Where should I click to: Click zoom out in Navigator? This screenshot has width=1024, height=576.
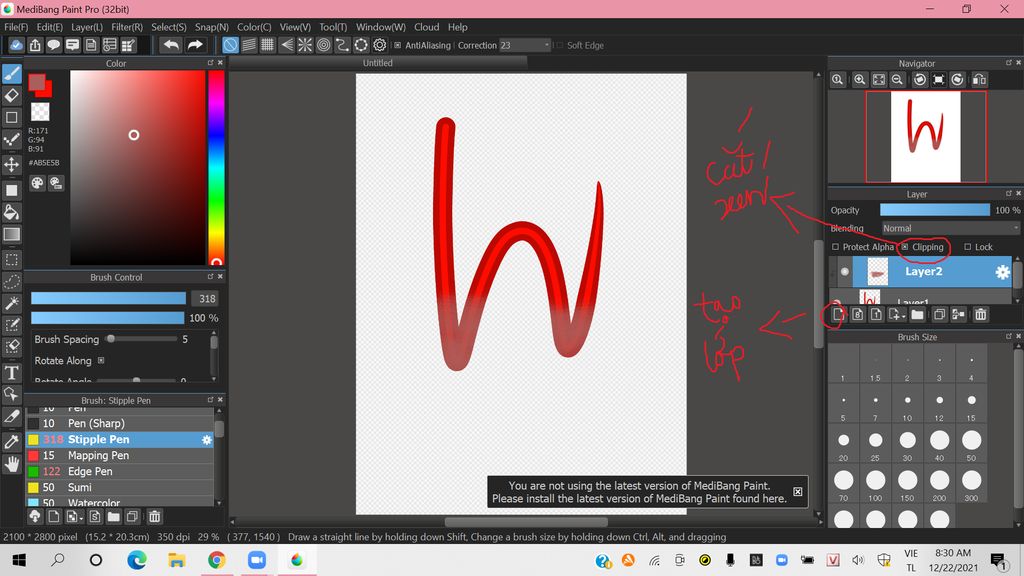897,80
